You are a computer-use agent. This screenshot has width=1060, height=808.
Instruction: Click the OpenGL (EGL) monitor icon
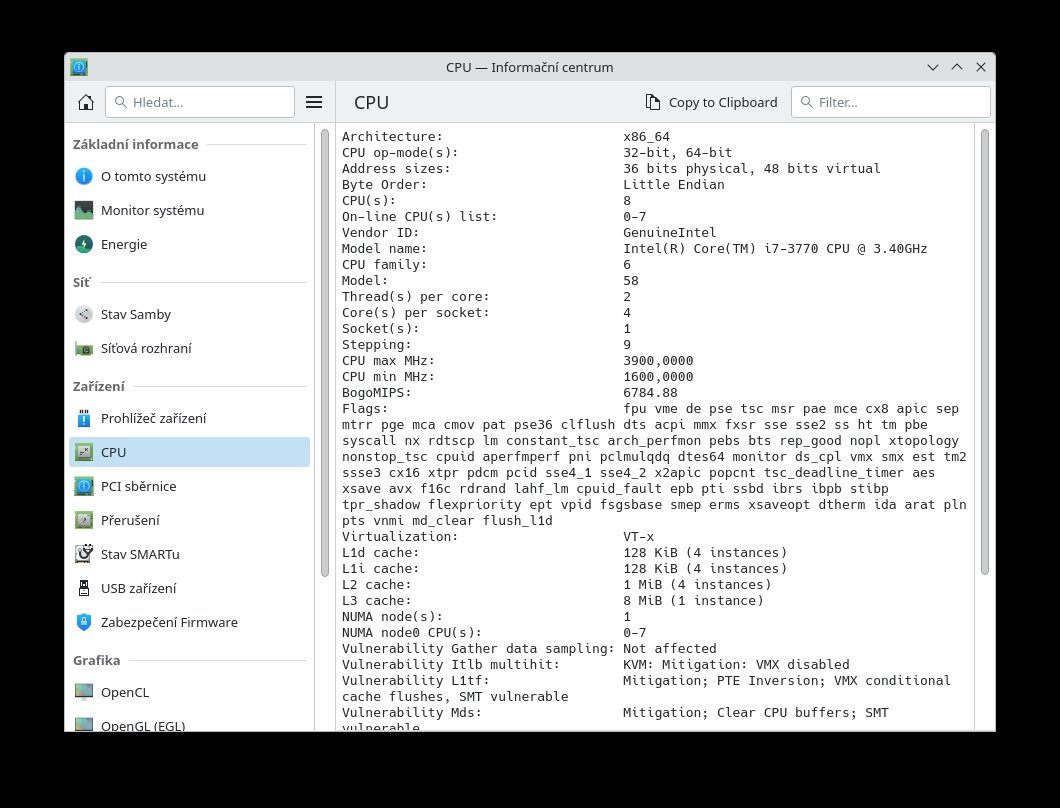(x=84, y=725)
